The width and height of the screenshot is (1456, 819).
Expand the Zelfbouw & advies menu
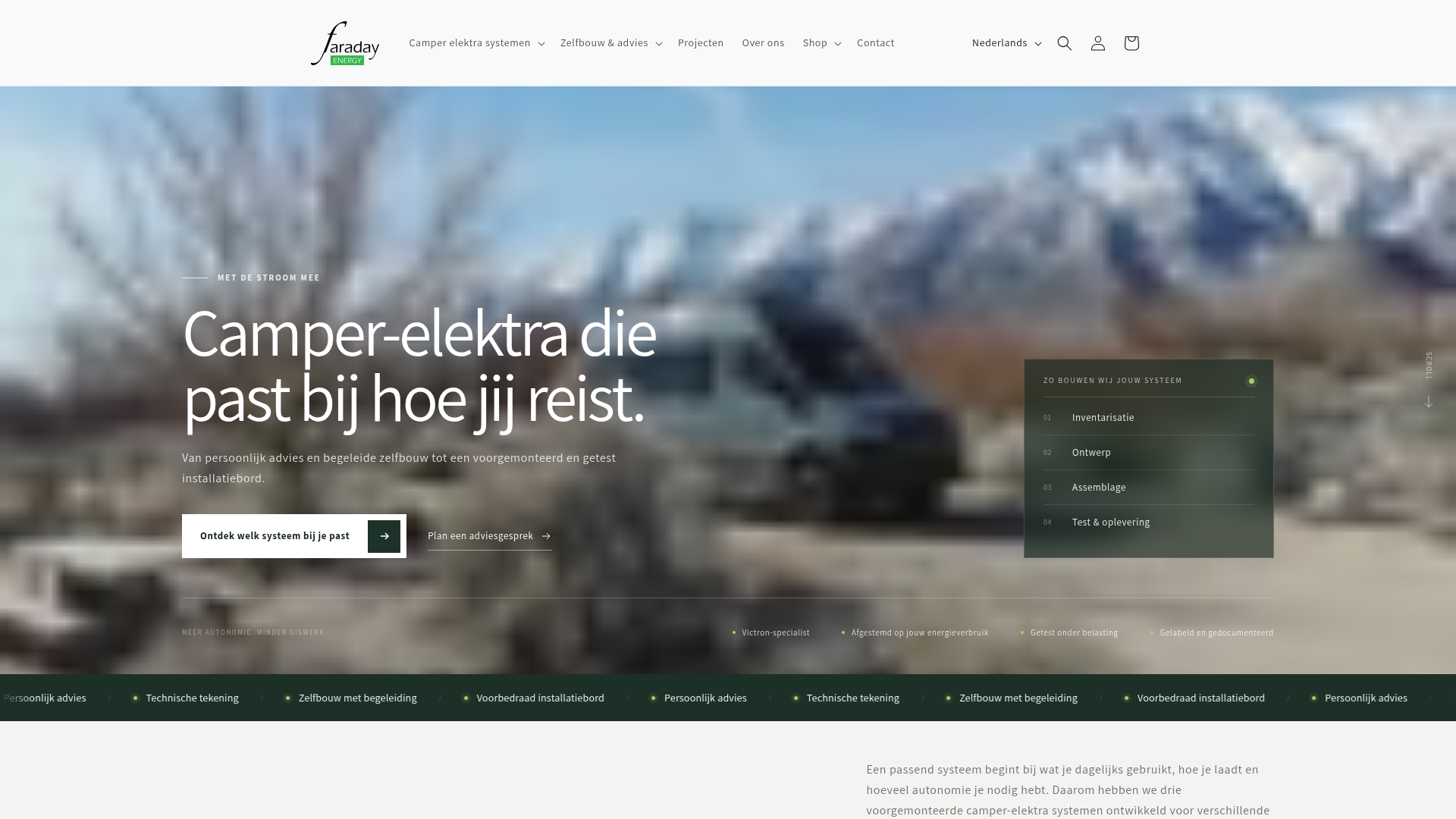click(611, 43)
